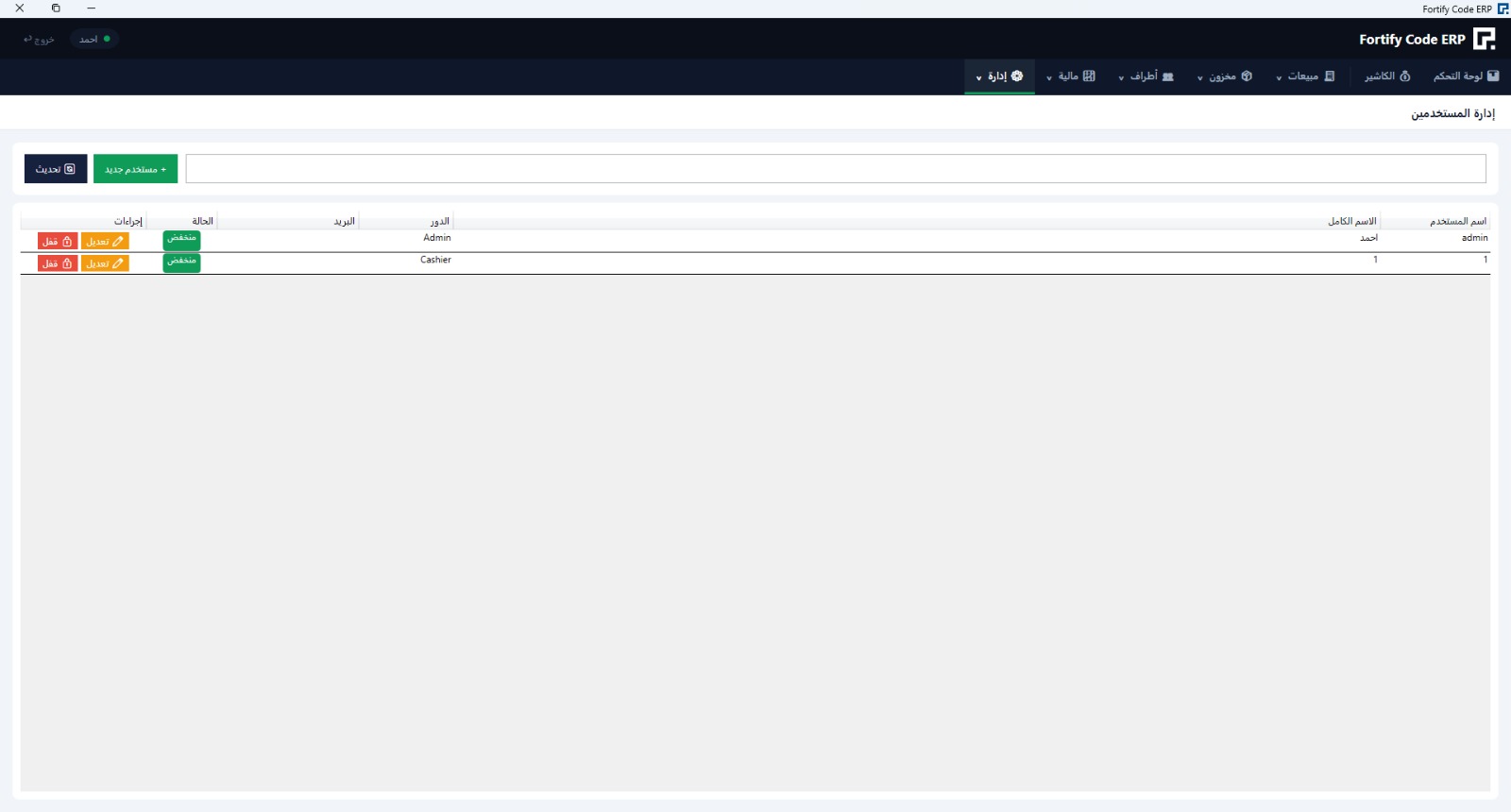Click the receipt icon beside مبيعات
The image size is (1511, 812).
pos(1330,76)
